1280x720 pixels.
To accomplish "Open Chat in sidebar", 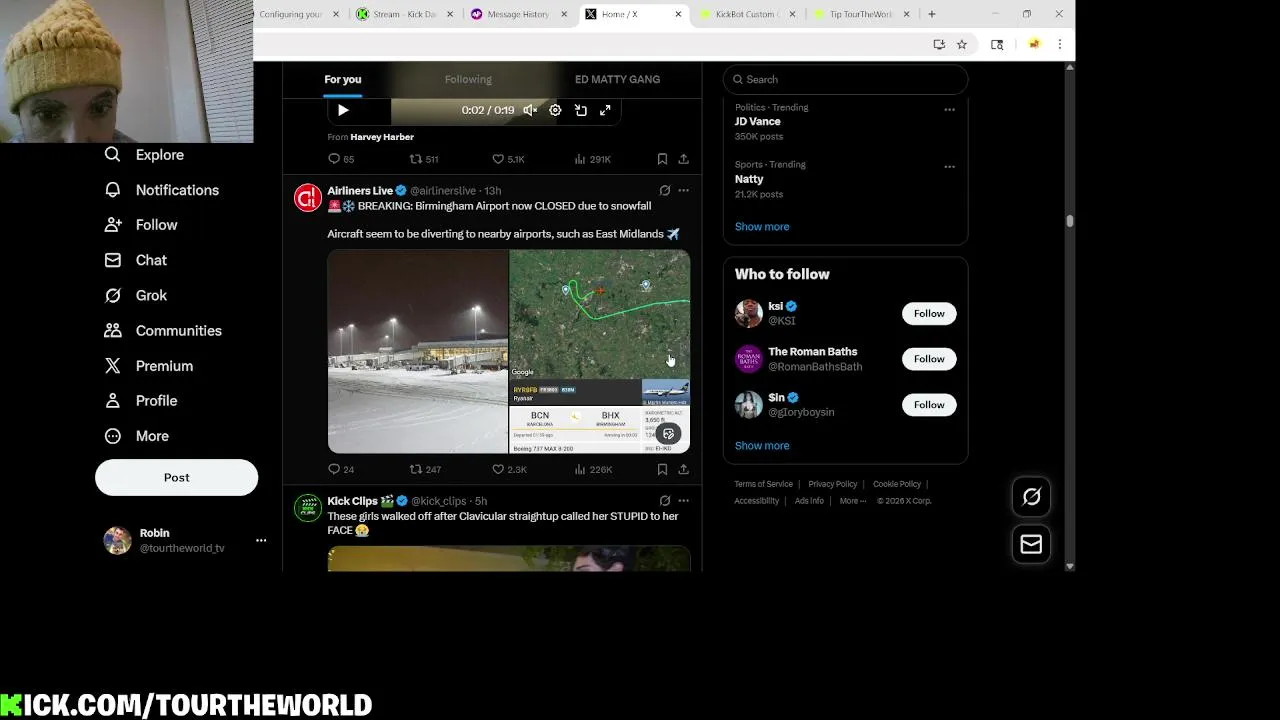I will click(136, 260).
